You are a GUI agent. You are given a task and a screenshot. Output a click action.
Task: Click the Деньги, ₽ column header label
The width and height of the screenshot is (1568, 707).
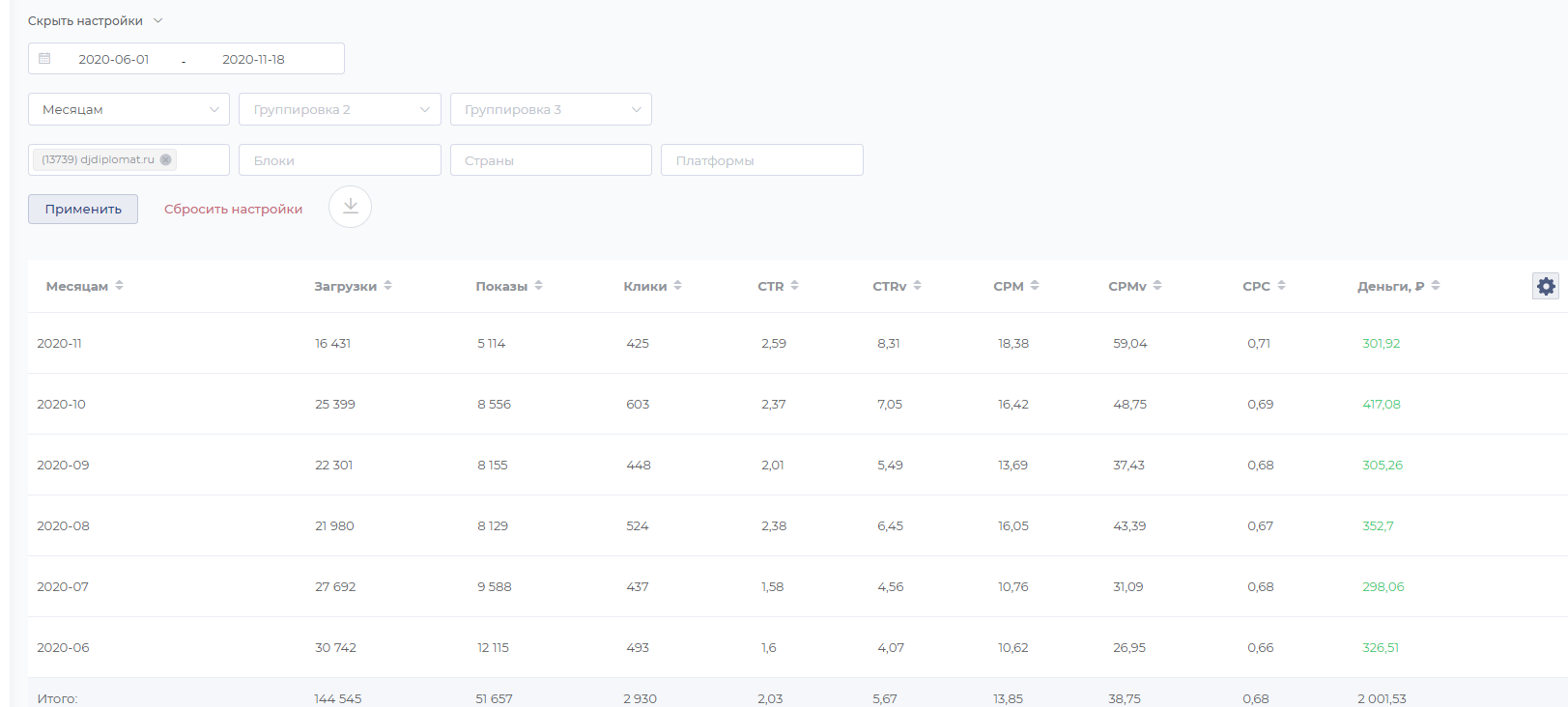[x=1390, y=287]
